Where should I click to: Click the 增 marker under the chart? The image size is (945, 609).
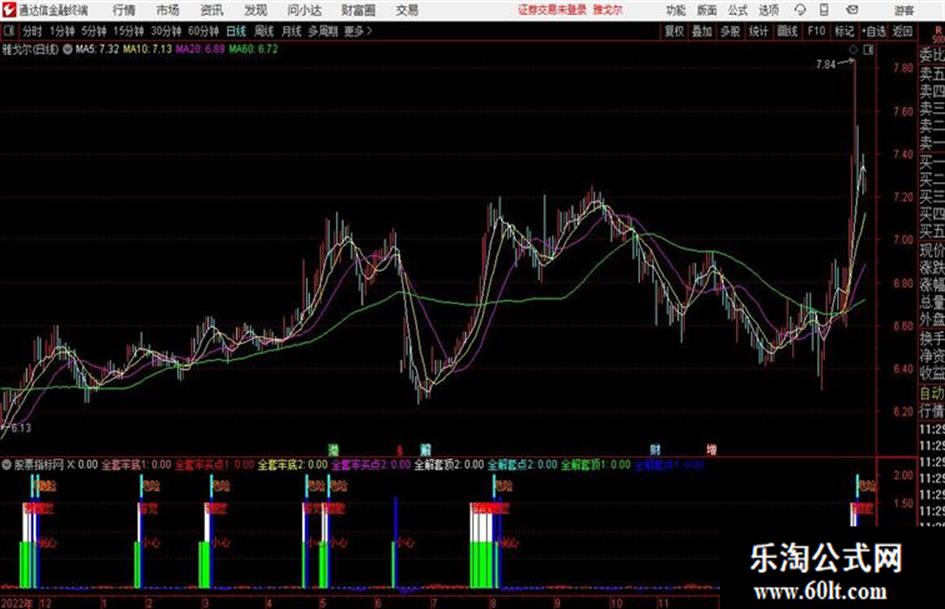[x=712, y=449]
